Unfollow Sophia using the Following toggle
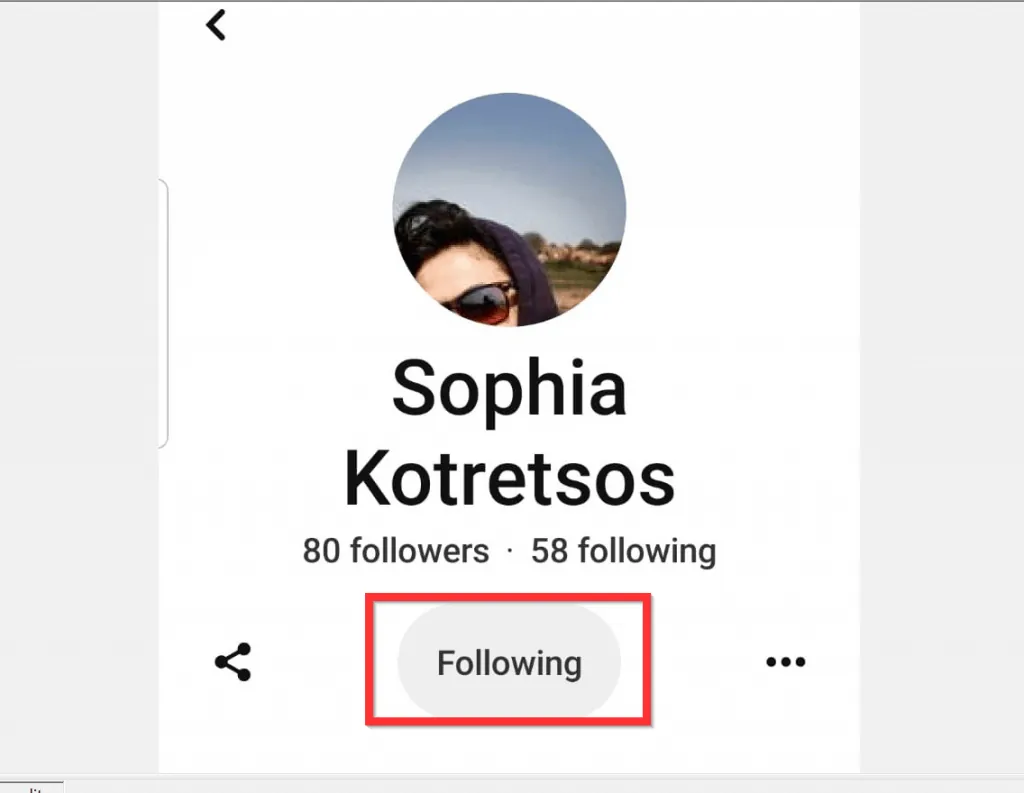This screenshot has height=793, width=1024. [x=509, y=662]
